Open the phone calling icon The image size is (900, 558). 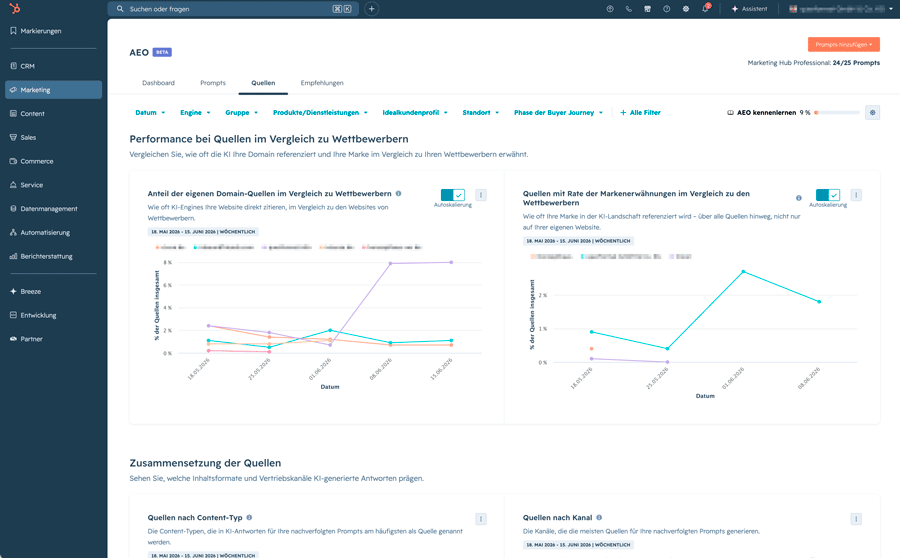click(629, 9)
